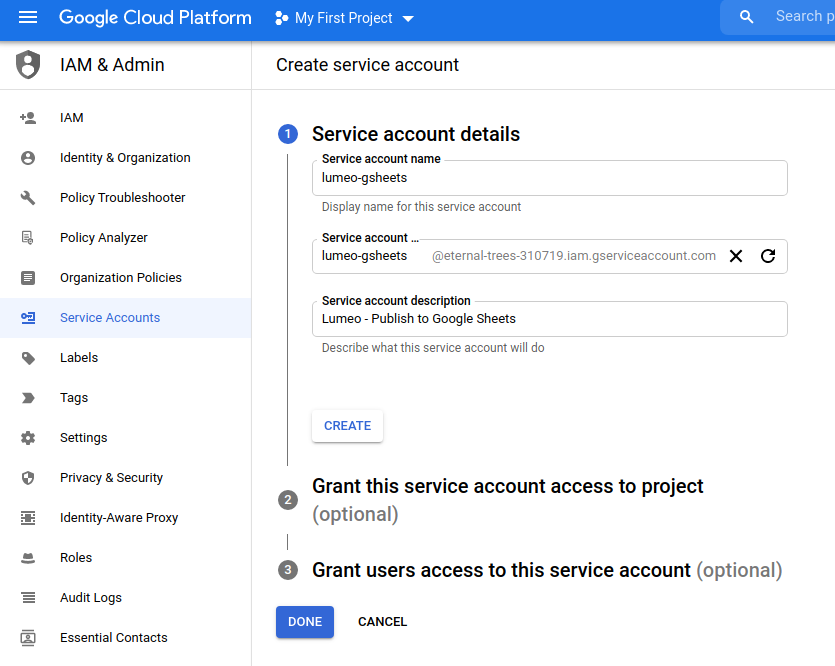This screenshot has width=835, height=666.
Task: Open the hamburger navigation menu
Action: coord(28,18)
